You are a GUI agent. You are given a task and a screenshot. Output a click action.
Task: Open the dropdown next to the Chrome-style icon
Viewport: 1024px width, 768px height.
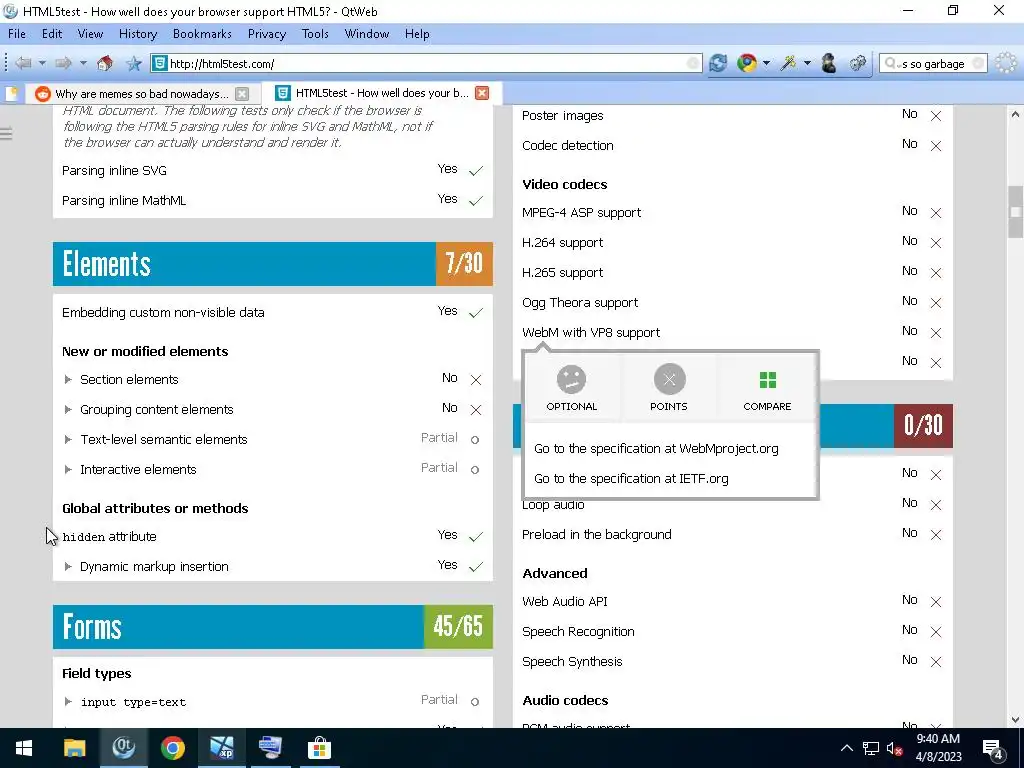(766, 63)
